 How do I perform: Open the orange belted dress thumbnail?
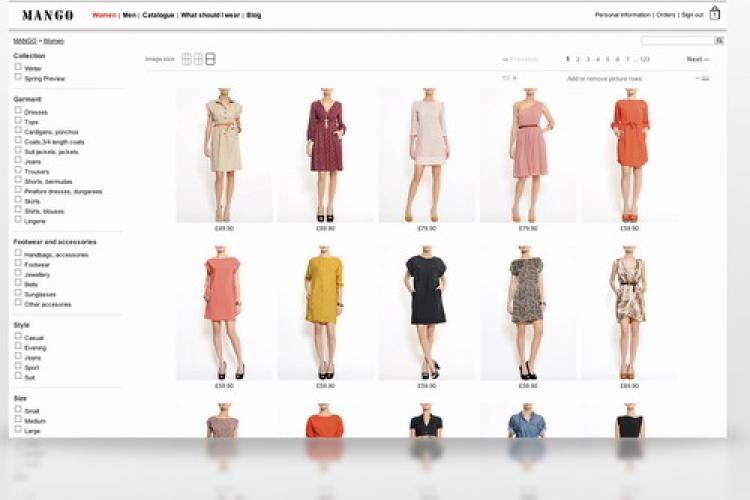pos(629,155)
